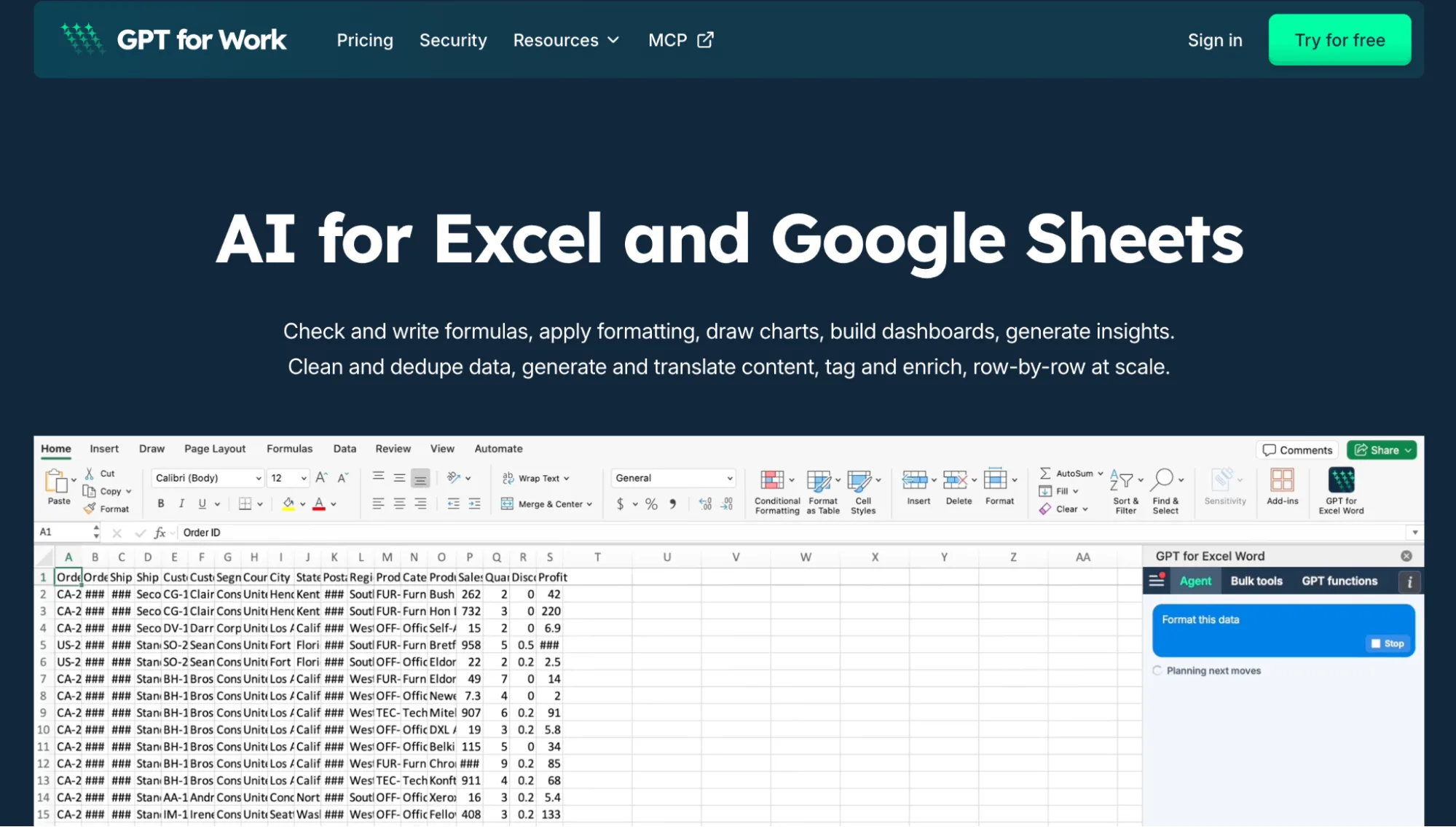Click the Try for free button
The height and width of the screenshot is (827, 1456).
tap(1339, 40)
